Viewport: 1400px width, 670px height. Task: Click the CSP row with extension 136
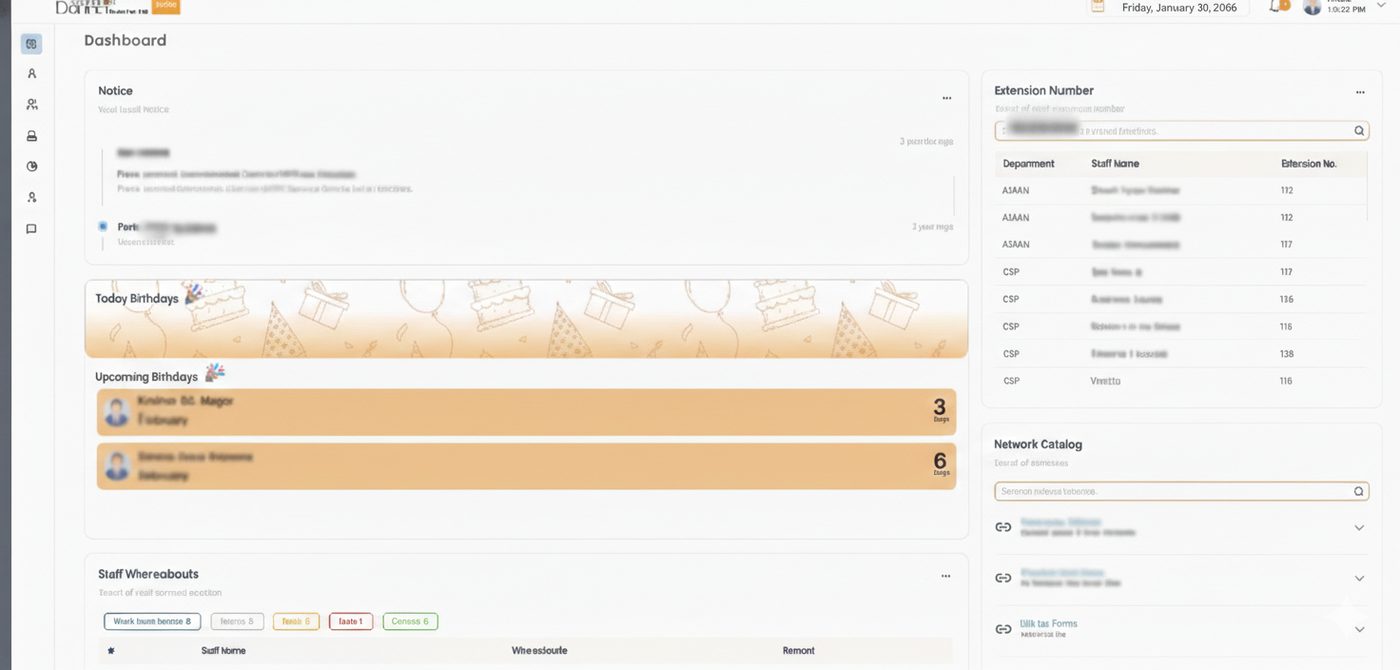1181,299
